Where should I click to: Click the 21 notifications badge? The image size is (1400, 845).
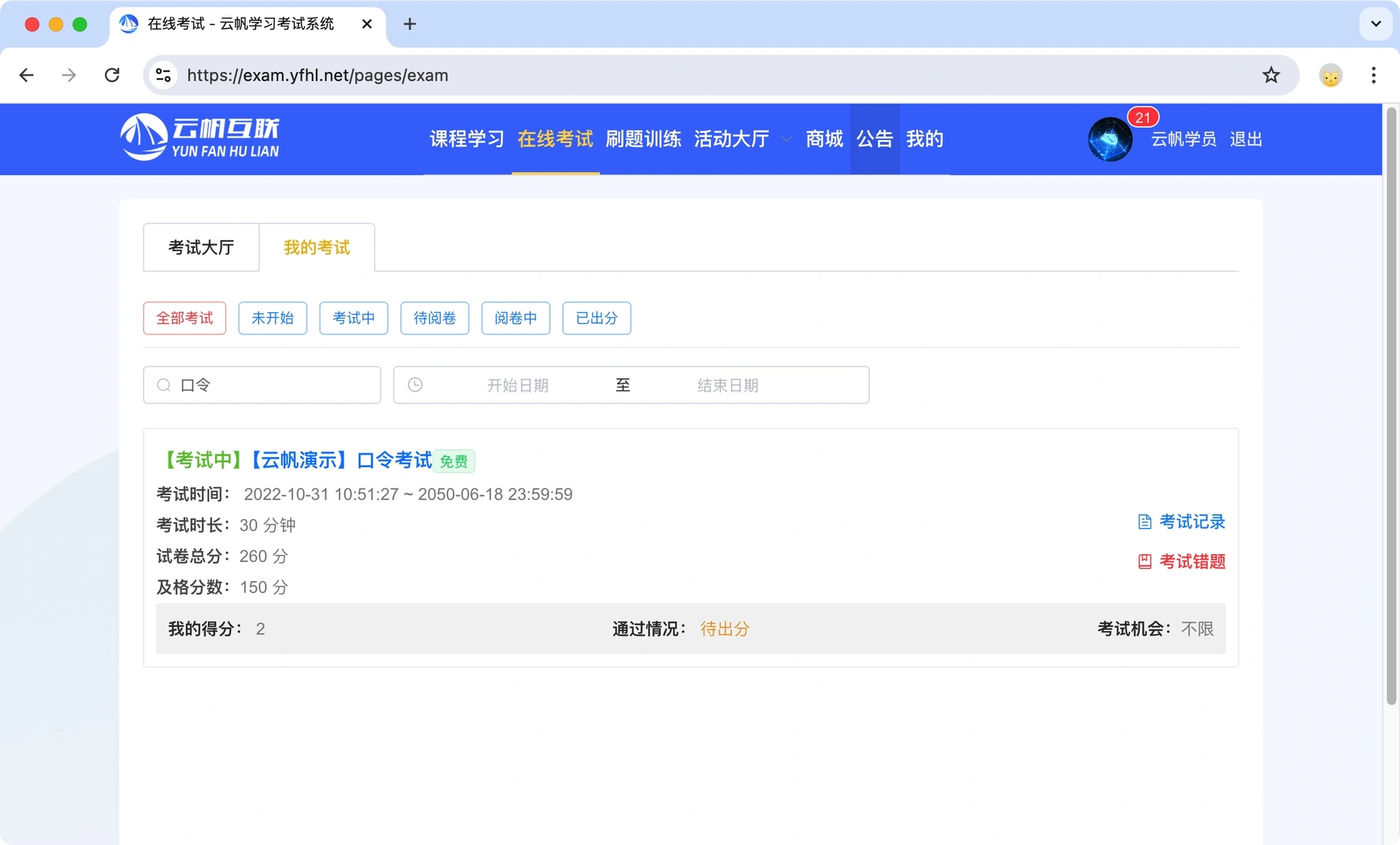[x=1143, y=117]
